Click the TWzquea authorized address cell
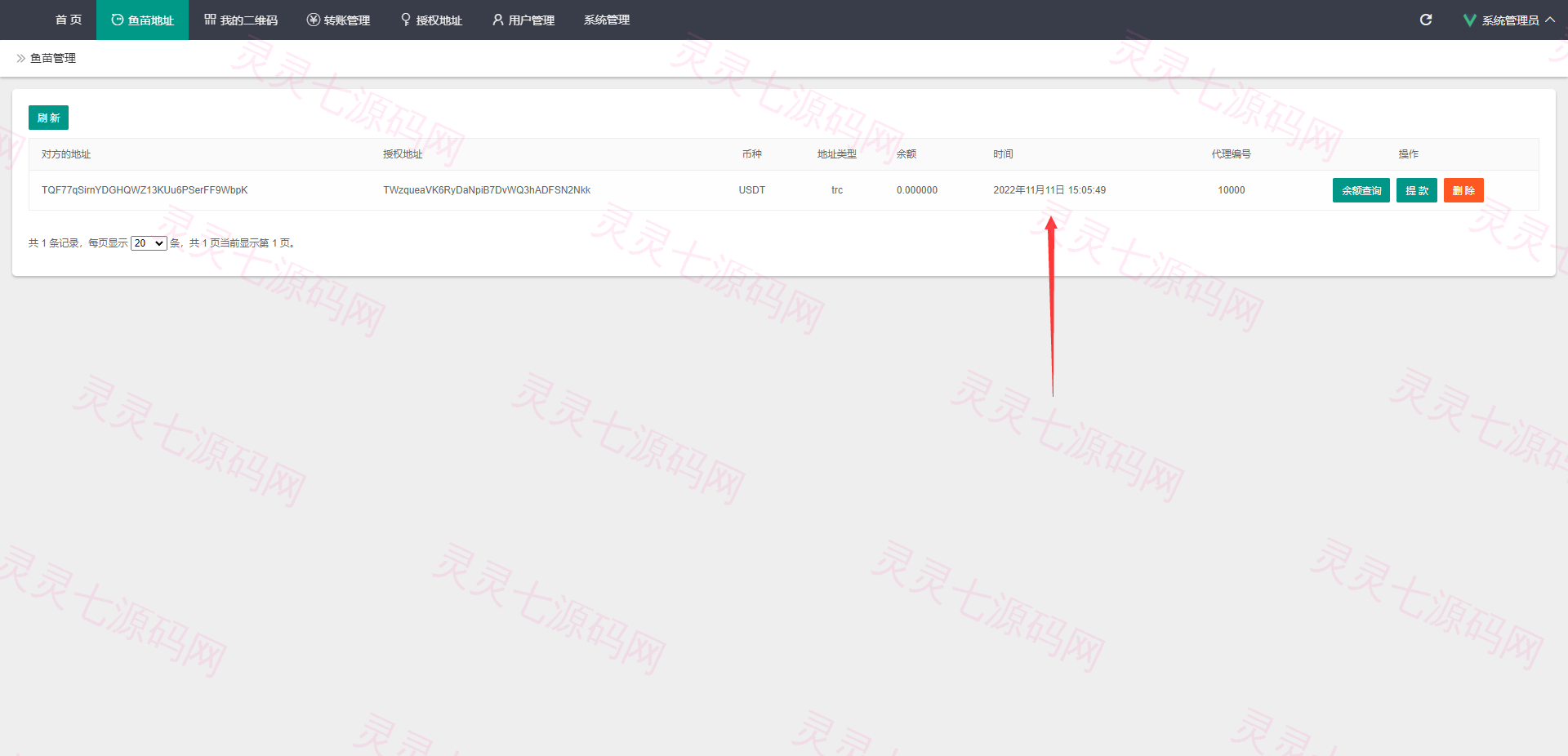1568x756 pixels. 487,190
